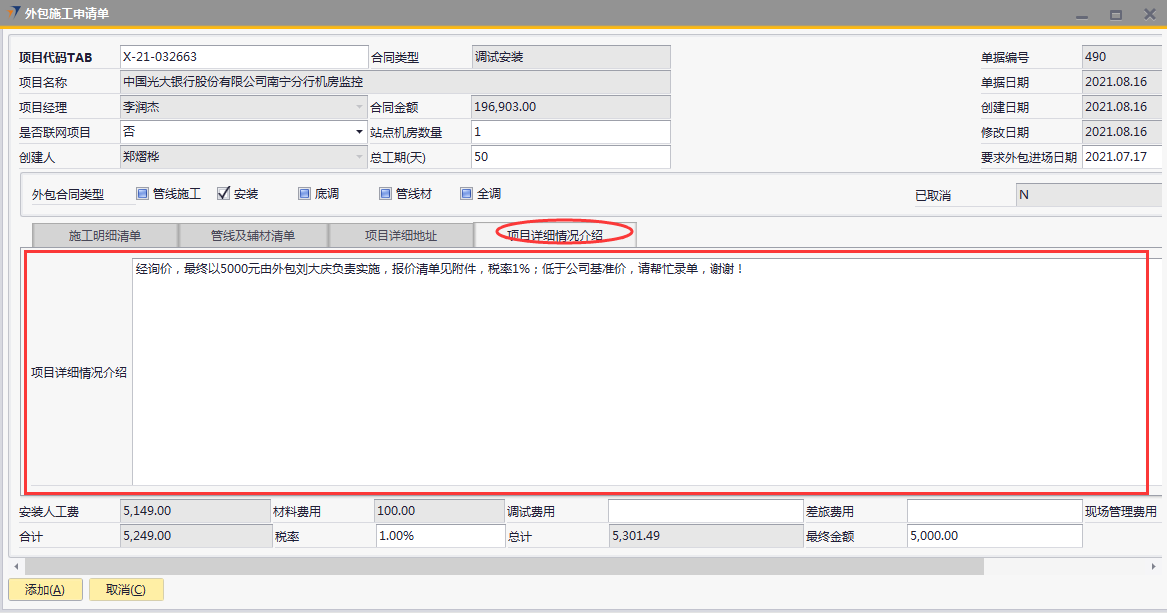Open the 是否联网项目 dropdown
1167x614 pixels.
pos(360,132)
